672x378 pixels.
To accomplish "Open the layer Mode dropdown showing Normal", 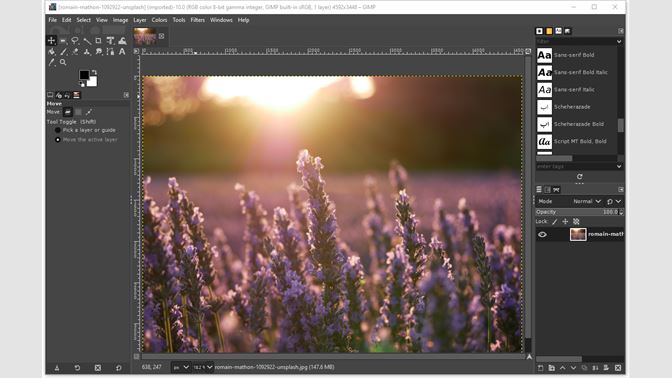I will [x=587, y=201].
